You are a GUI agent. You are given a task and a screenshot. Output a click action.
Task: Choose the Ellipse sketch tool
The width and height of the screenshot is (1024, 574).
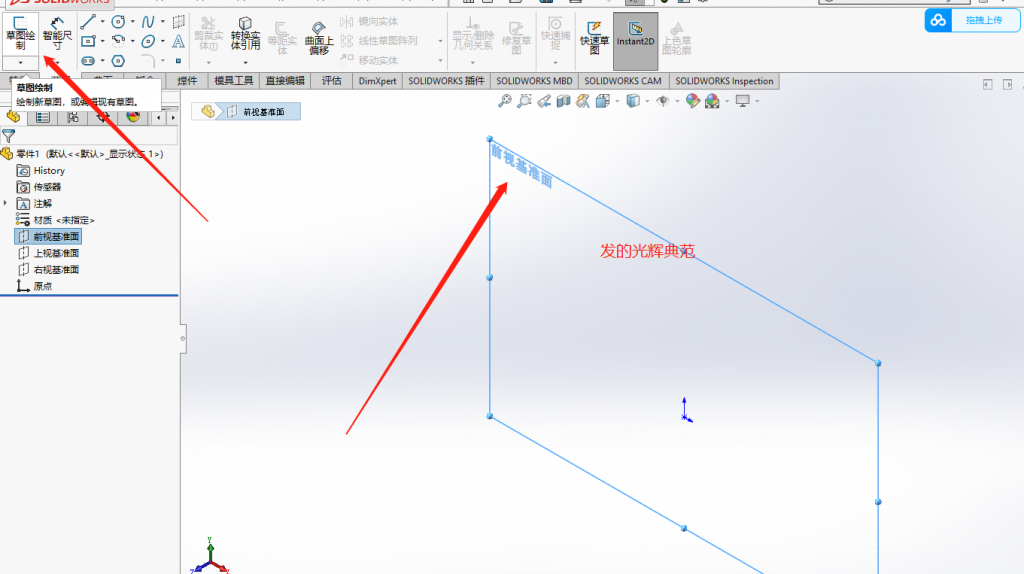coord(148,41)
